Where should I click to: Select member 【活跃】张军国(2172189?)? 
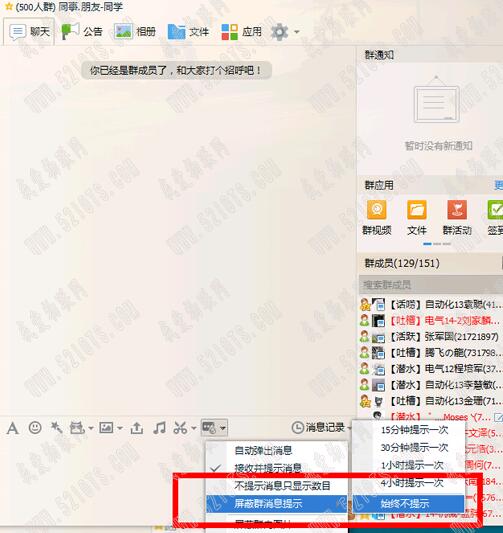[431, 337]
